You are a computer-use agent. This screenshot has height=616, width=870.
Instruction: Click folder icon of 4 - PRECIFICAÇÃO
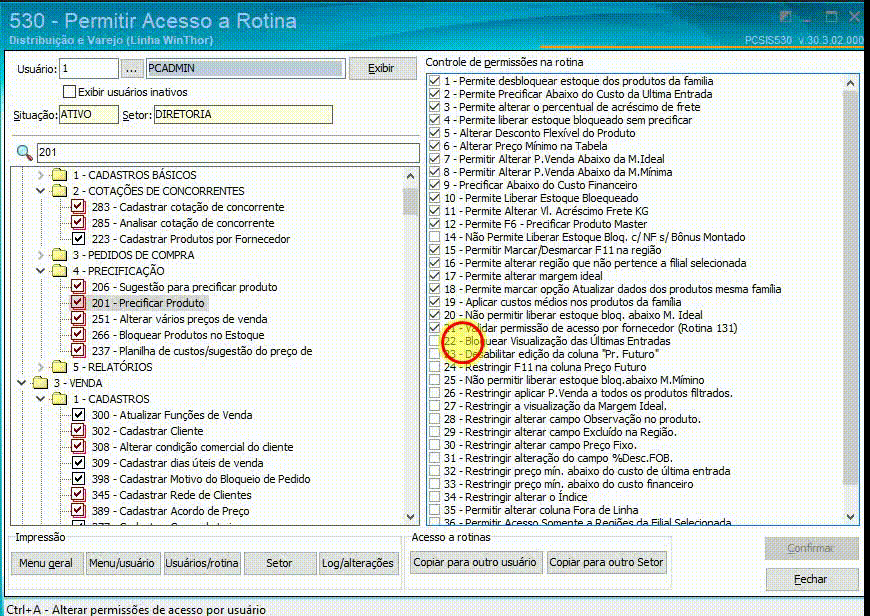(59, 271)
